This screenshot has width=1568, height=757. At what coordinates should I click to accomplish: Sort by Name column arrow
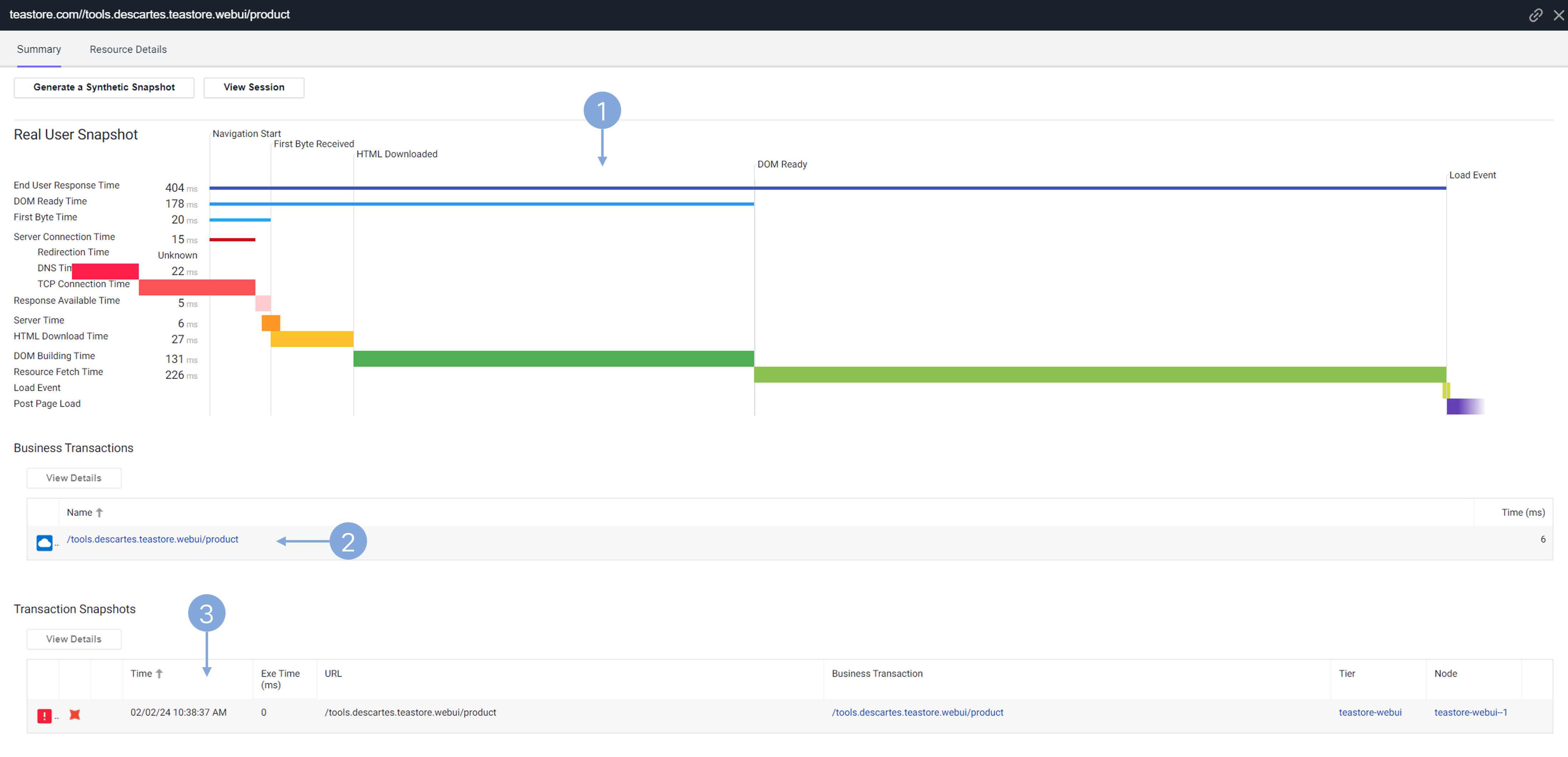[99, 512]
